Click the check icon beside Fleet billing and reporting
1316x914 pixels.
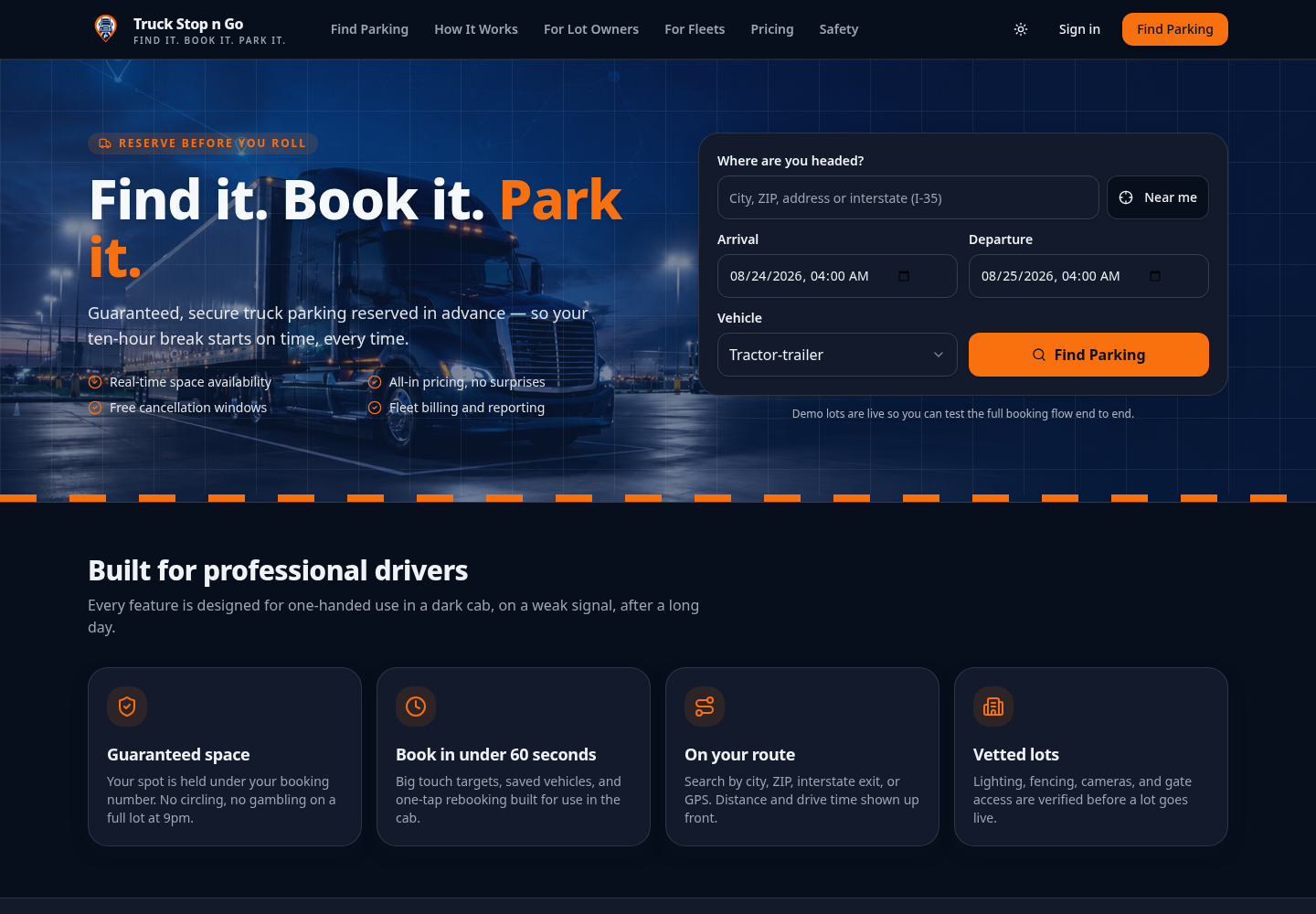click(375, 408)
